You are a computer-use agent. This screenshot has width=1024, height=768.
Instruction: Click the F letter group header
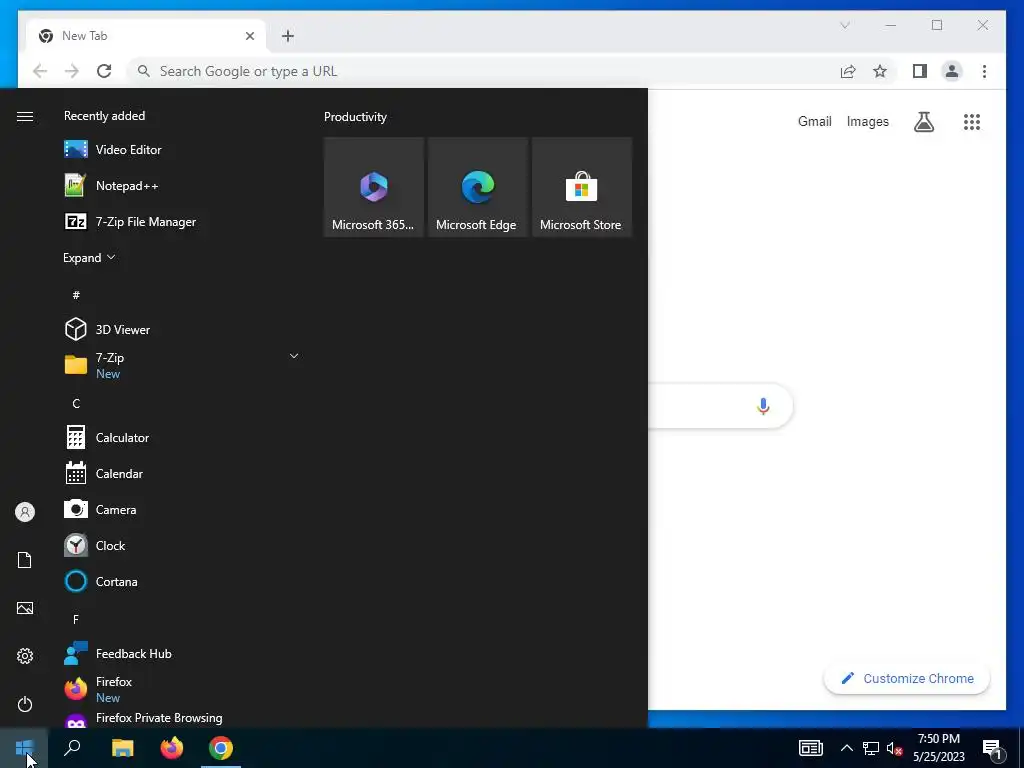point(76,619)
